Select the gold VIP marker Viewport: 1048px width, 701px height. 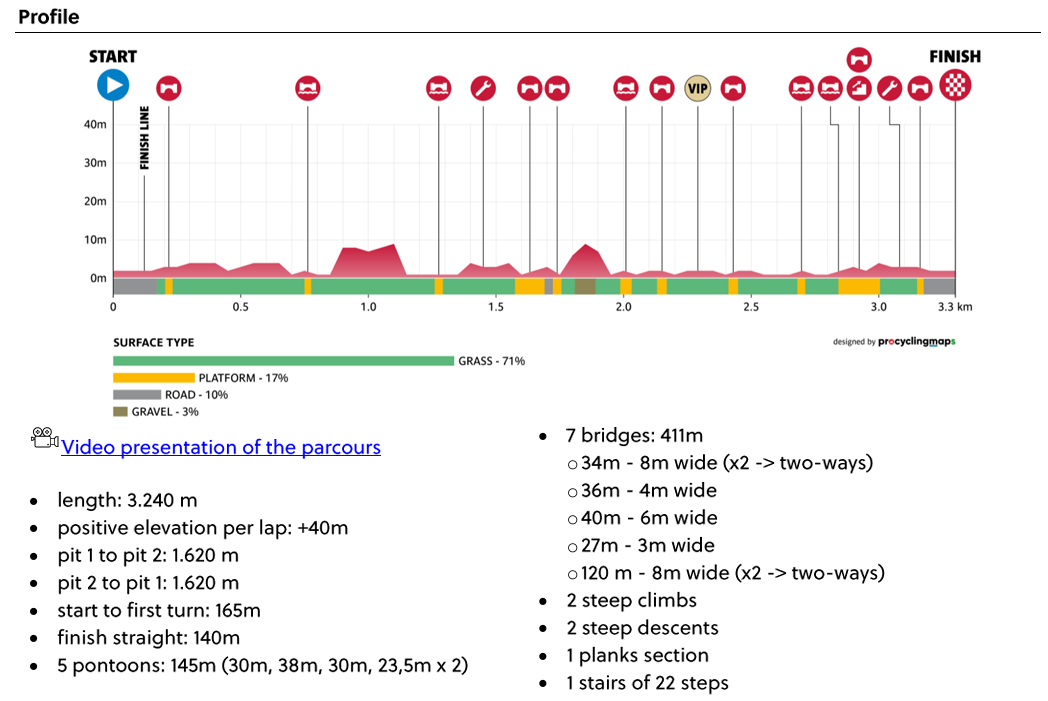[697, 88]
